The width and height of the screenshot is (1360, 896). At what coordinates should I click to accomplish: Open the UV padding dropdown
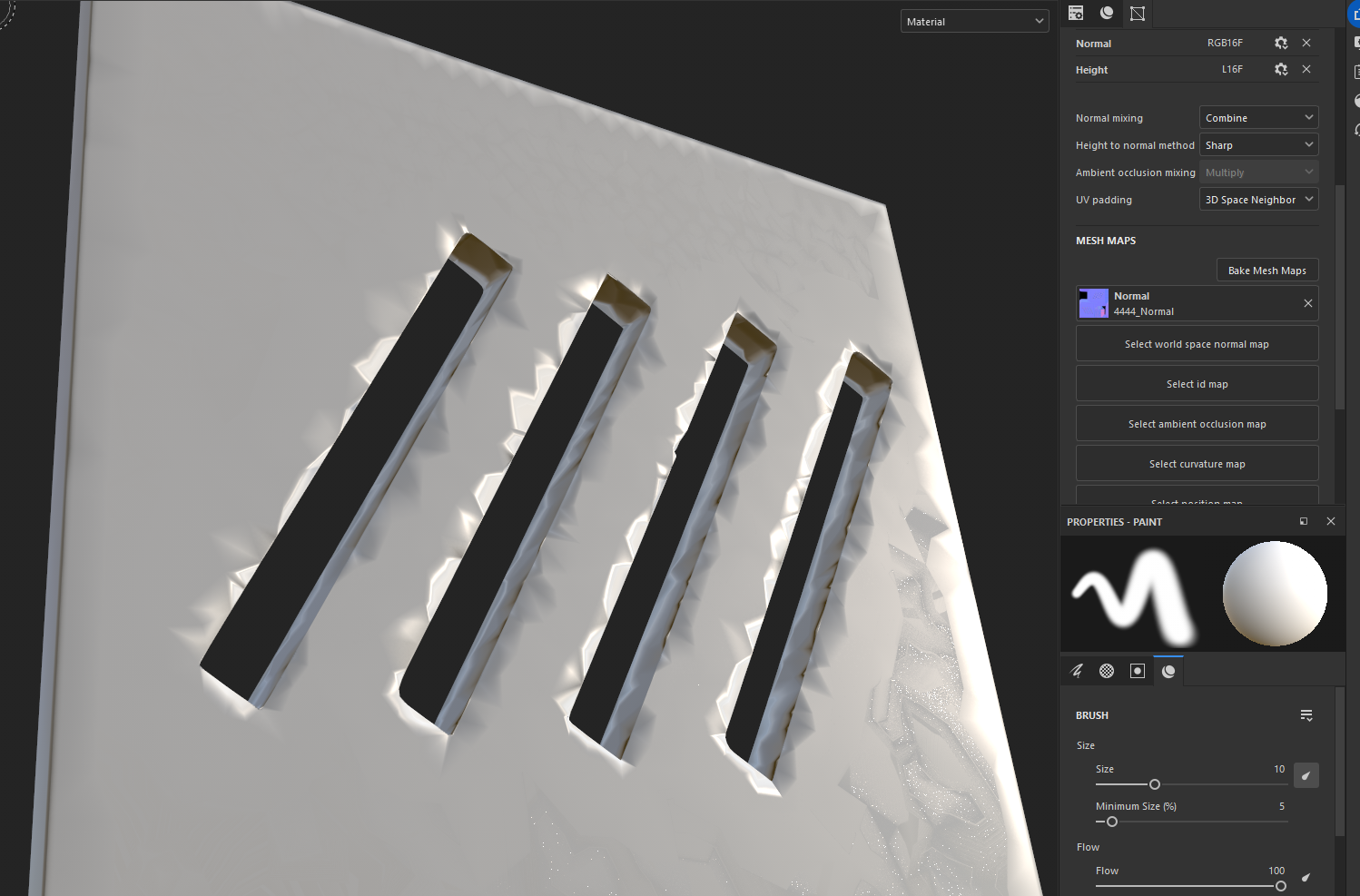click(1258, 200)
